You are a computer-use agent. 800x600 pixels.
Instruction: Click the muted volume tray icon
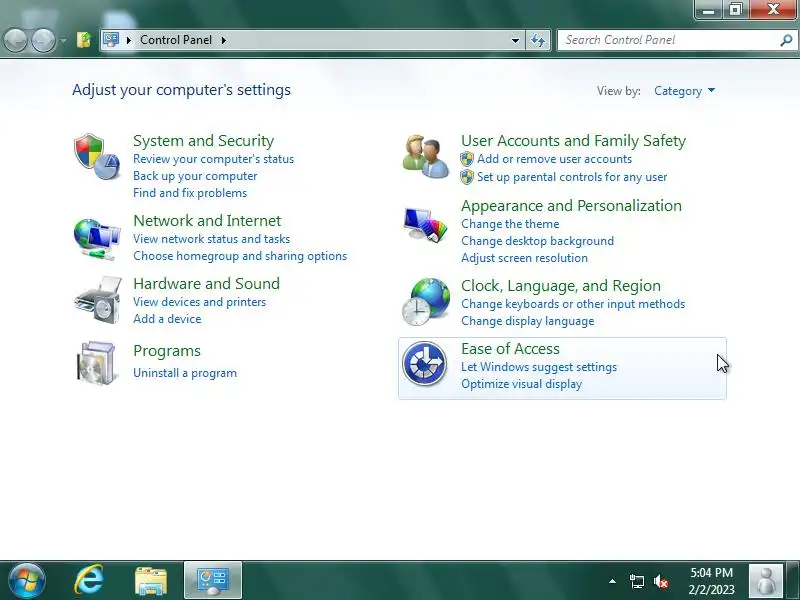661,581
